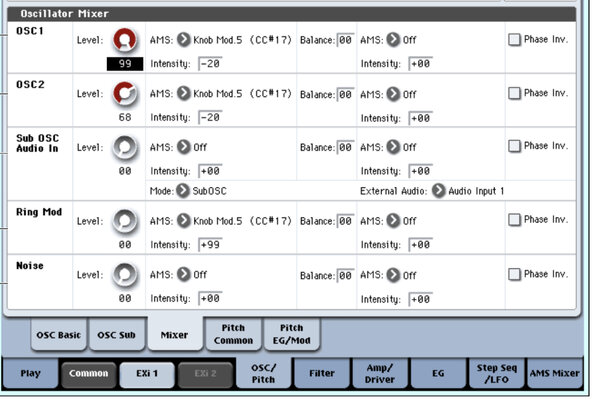Image resolution: width=594 pixels, height=400 pixels.
Task: Click the Sub OSC Level knob
Action: 125,147
